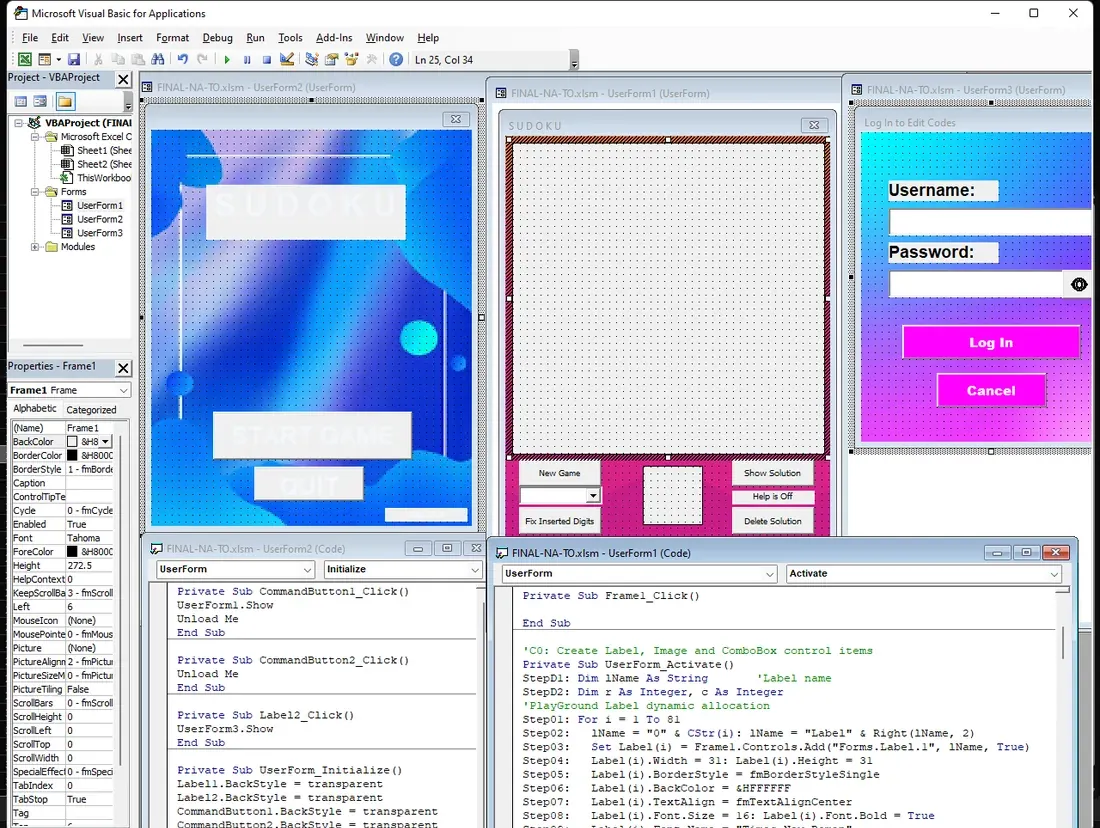Close the Project - VBAProject panel
Viewport: 1100px width, 828px height.
[123, 79]
